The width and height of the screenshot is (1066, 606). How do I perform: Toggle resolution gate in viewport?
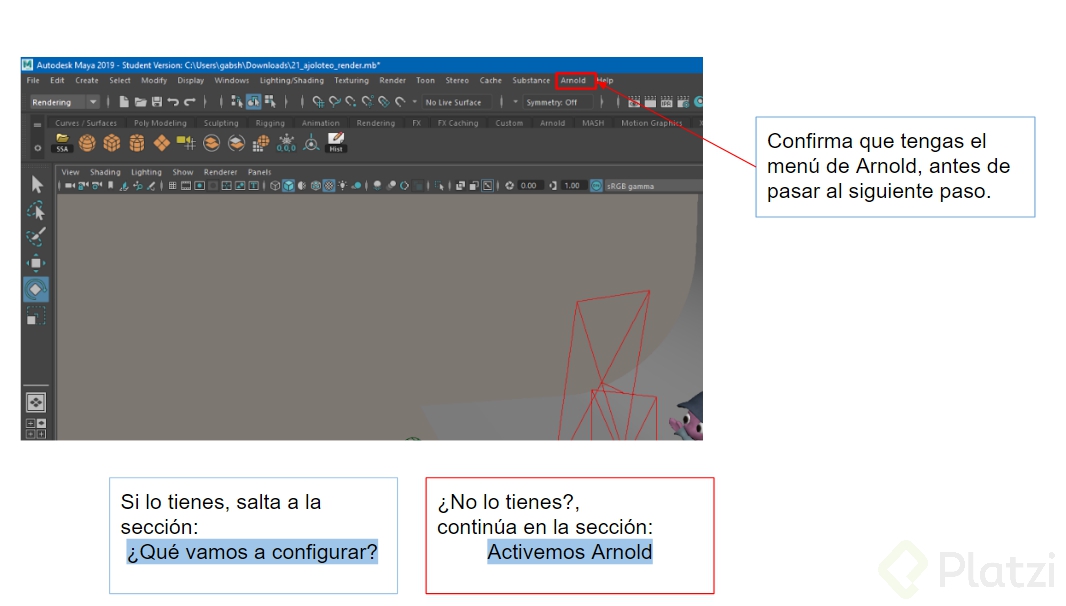point(199,186)
